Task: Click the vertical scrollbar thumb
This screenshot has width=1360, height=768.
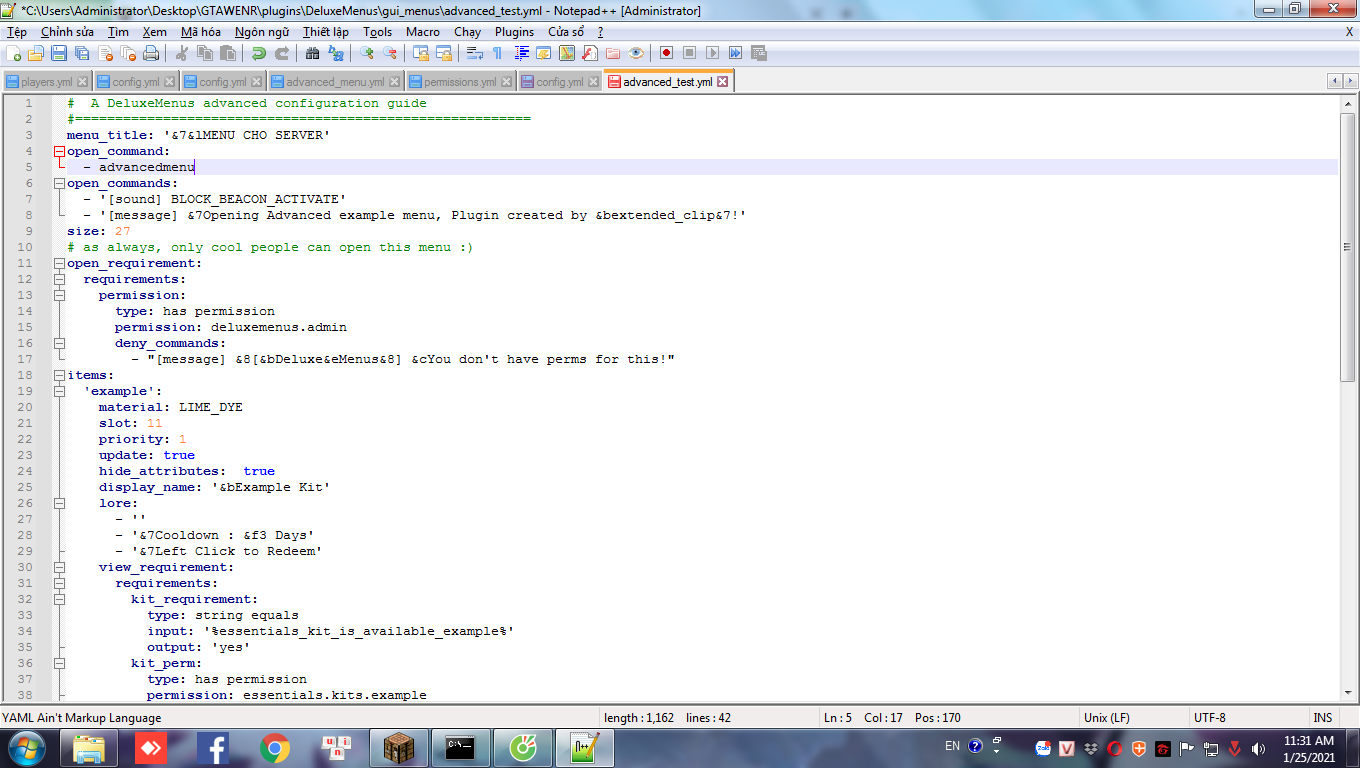Action: click(1348, 245)
